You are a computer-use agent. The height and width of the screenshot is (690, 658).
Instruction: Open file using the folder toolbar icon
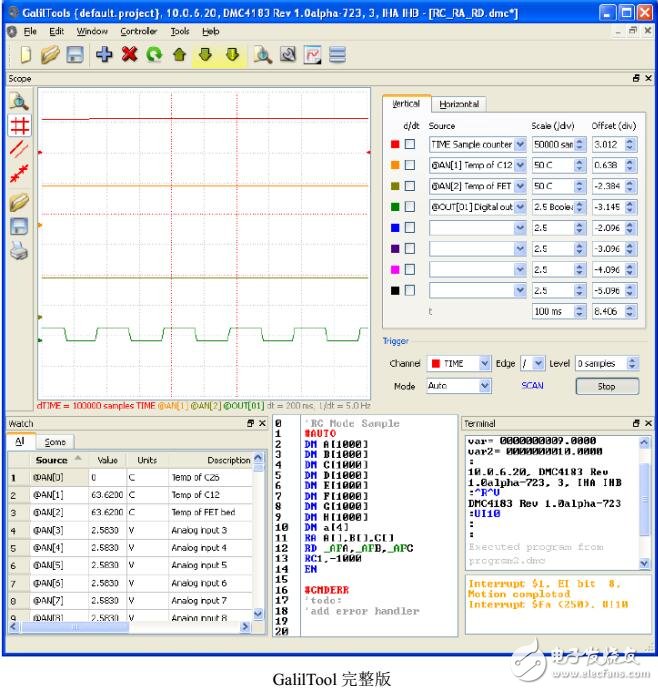[50, 55]
